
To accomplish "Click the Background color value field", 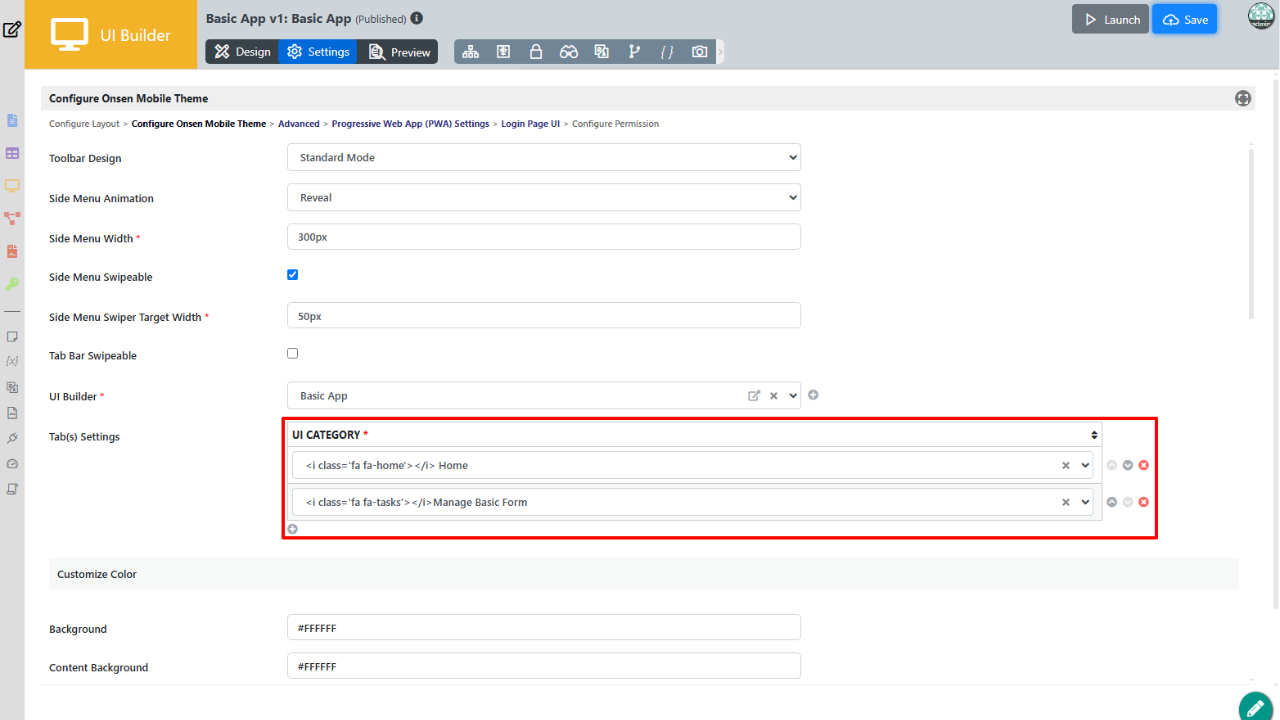I will 543,628.
